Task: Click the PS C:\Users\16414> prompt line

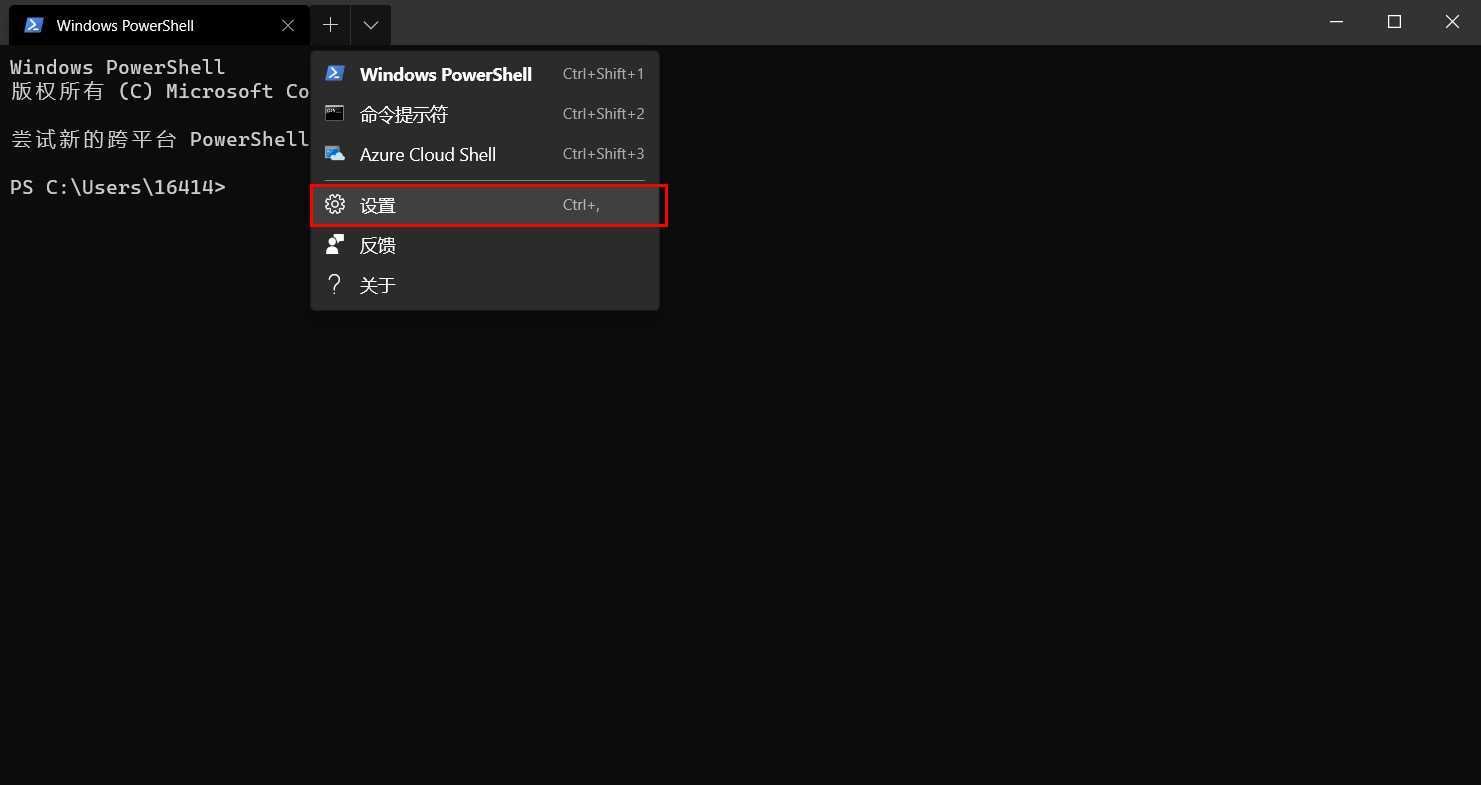Action: (x=118, y=187)
